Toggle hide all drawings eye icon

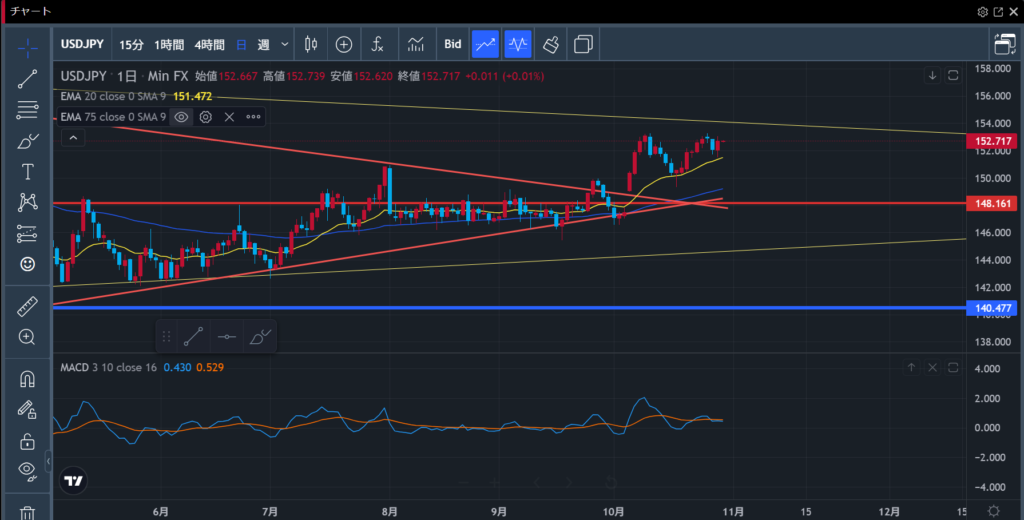pyautogui.click(x=27, y=470)
